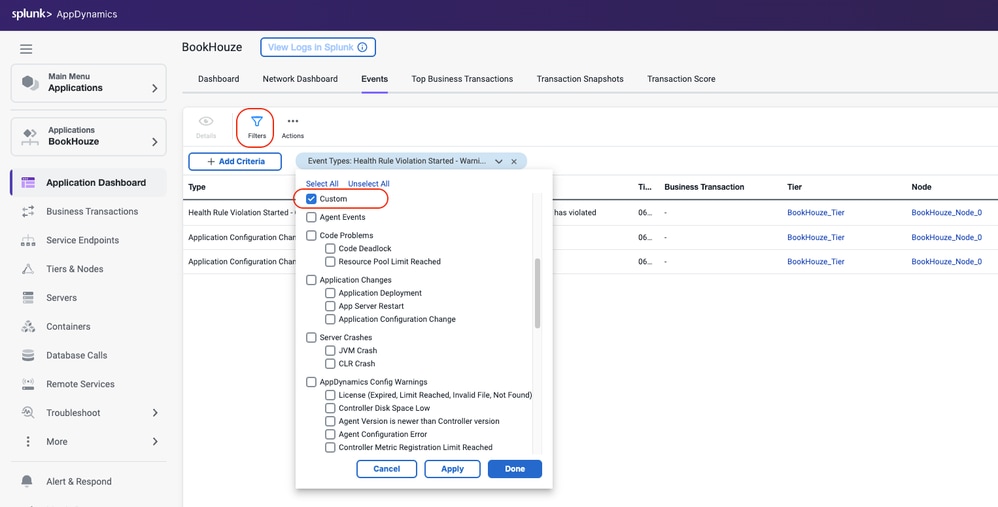Sort by the Business Transaction column header

(x=704, y=187)
